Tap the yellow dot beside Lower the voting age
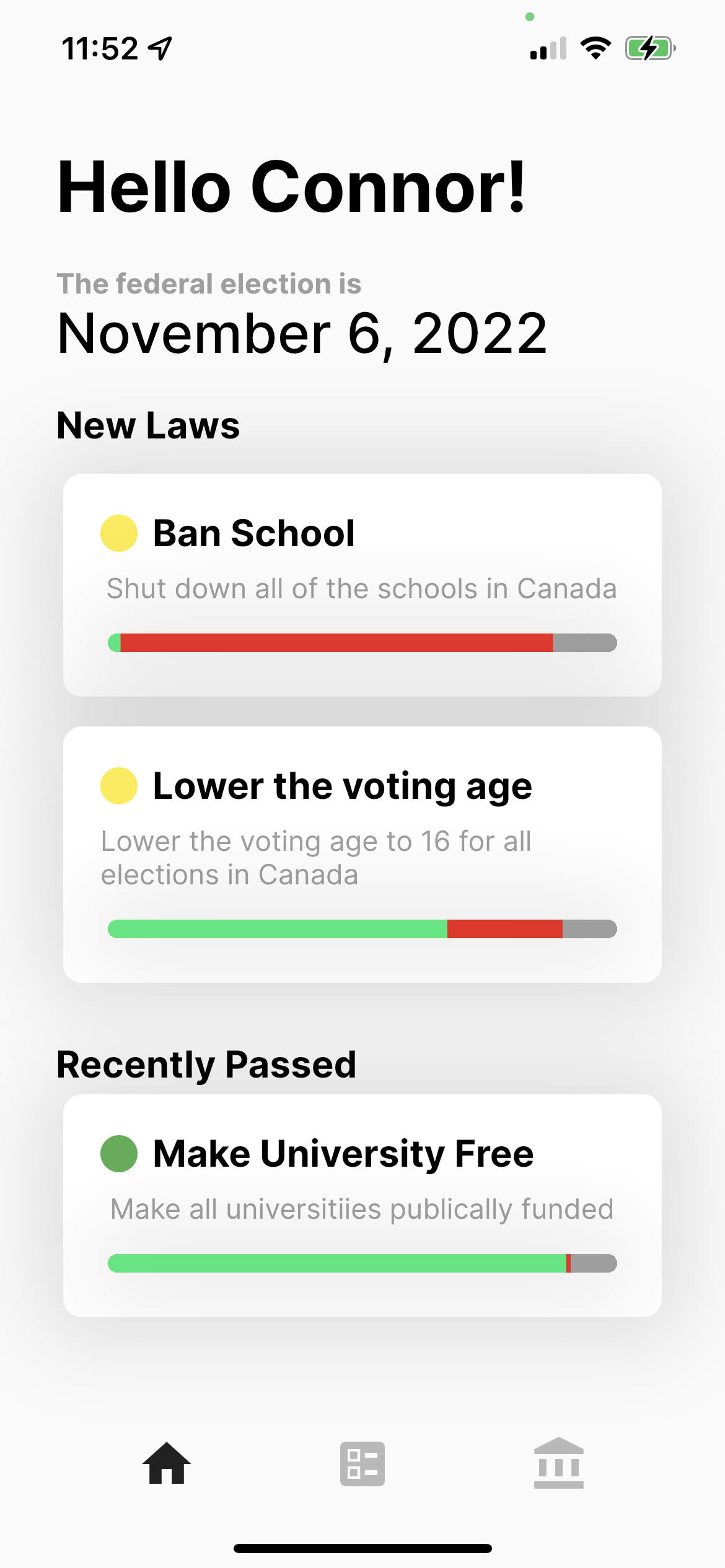The image size is (725, 1568). [x=119, y=786]
